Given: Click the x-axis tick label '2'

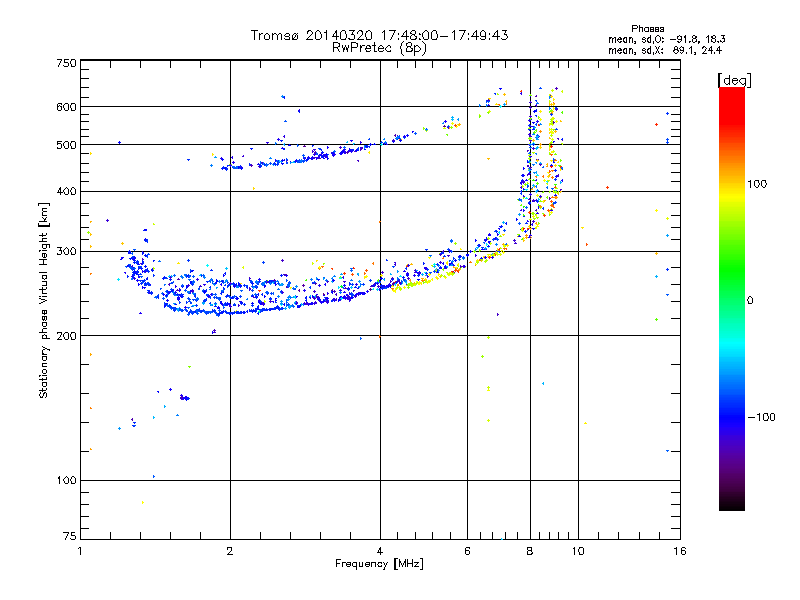Looking at the screenshot, I should coord(230,551).
